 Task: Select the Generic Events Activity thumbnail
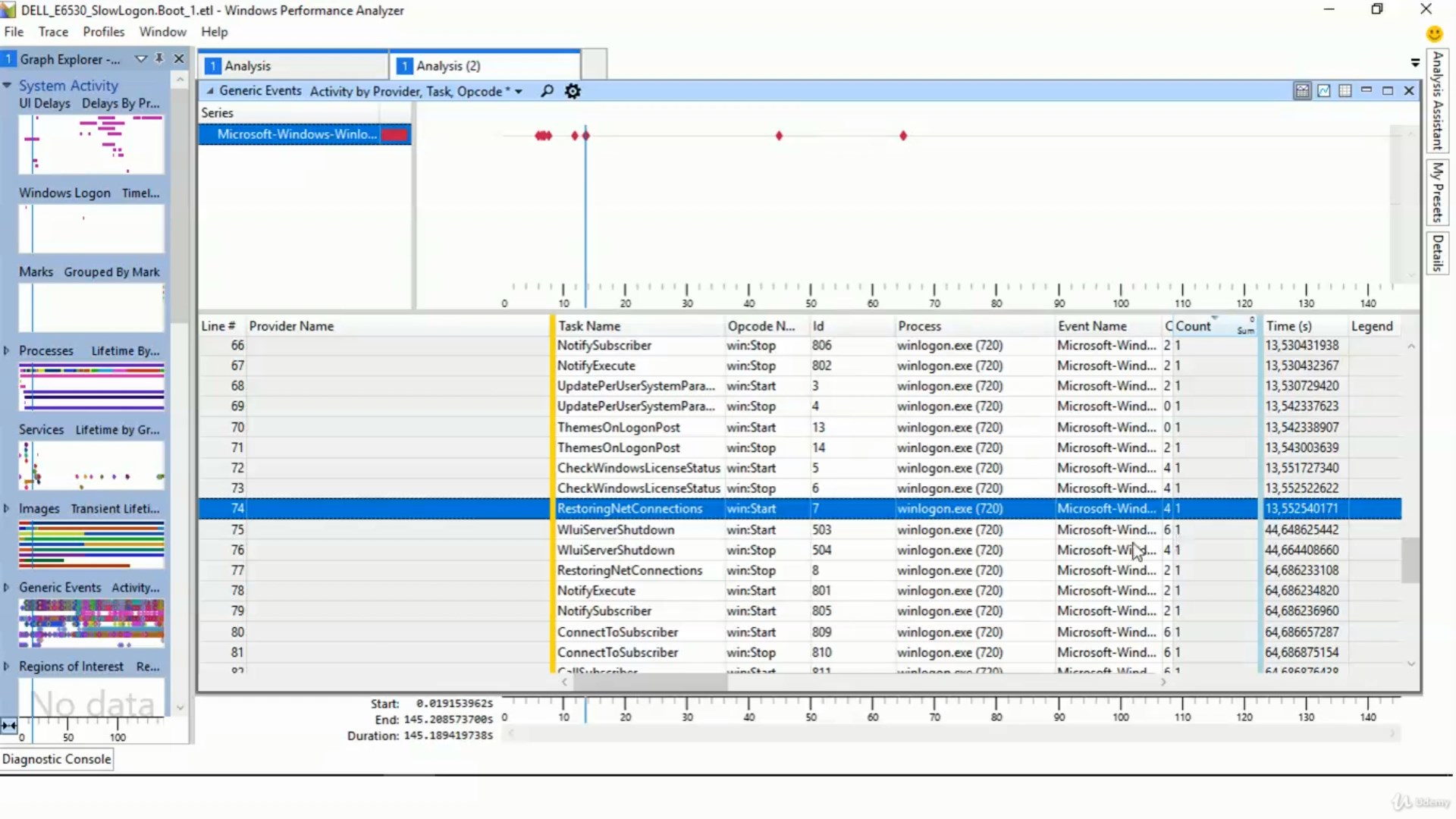91,623
